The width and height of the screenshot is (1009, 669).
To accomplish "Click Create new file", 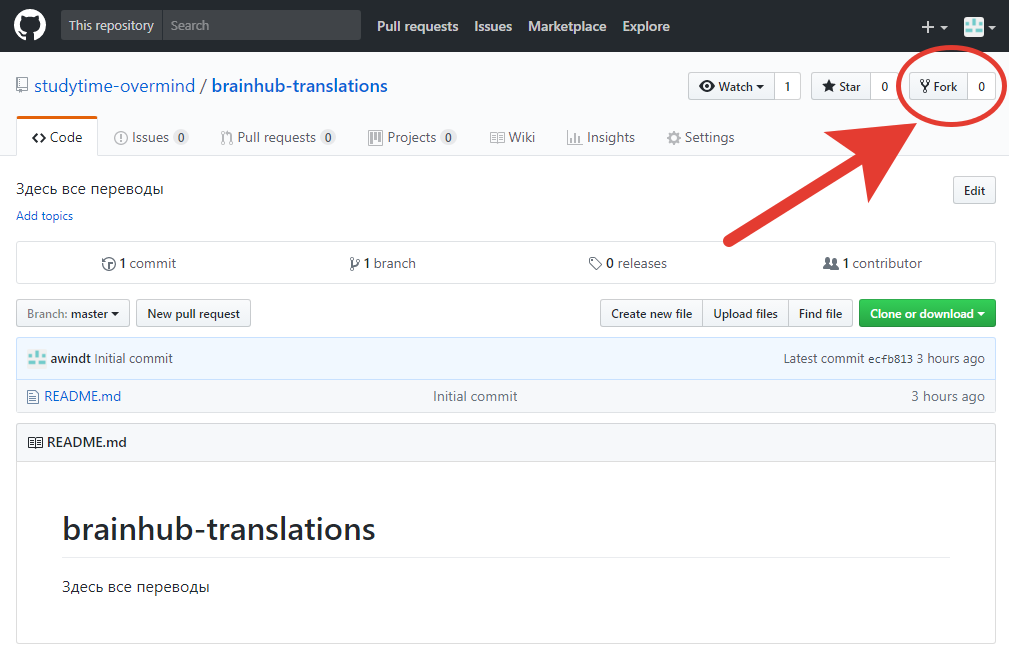I will (x=651, y=313).
